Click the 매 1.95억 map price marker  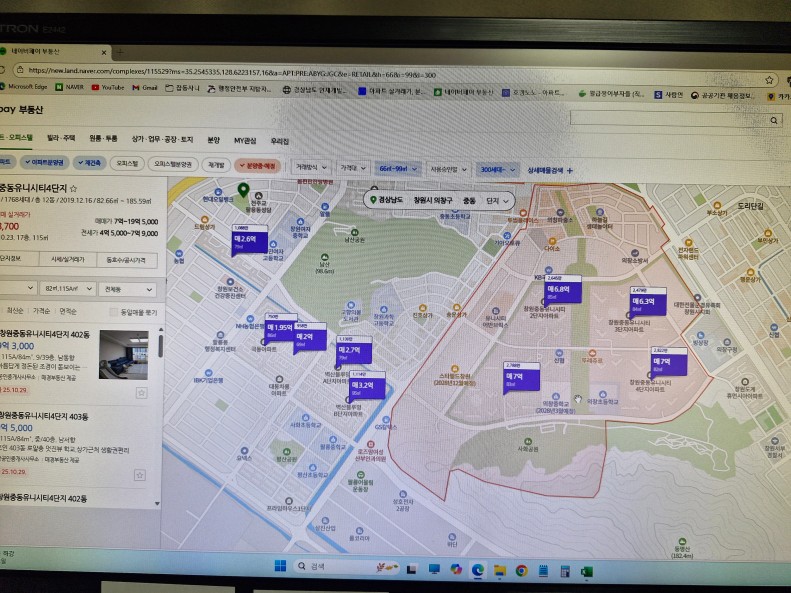(279, 328)
